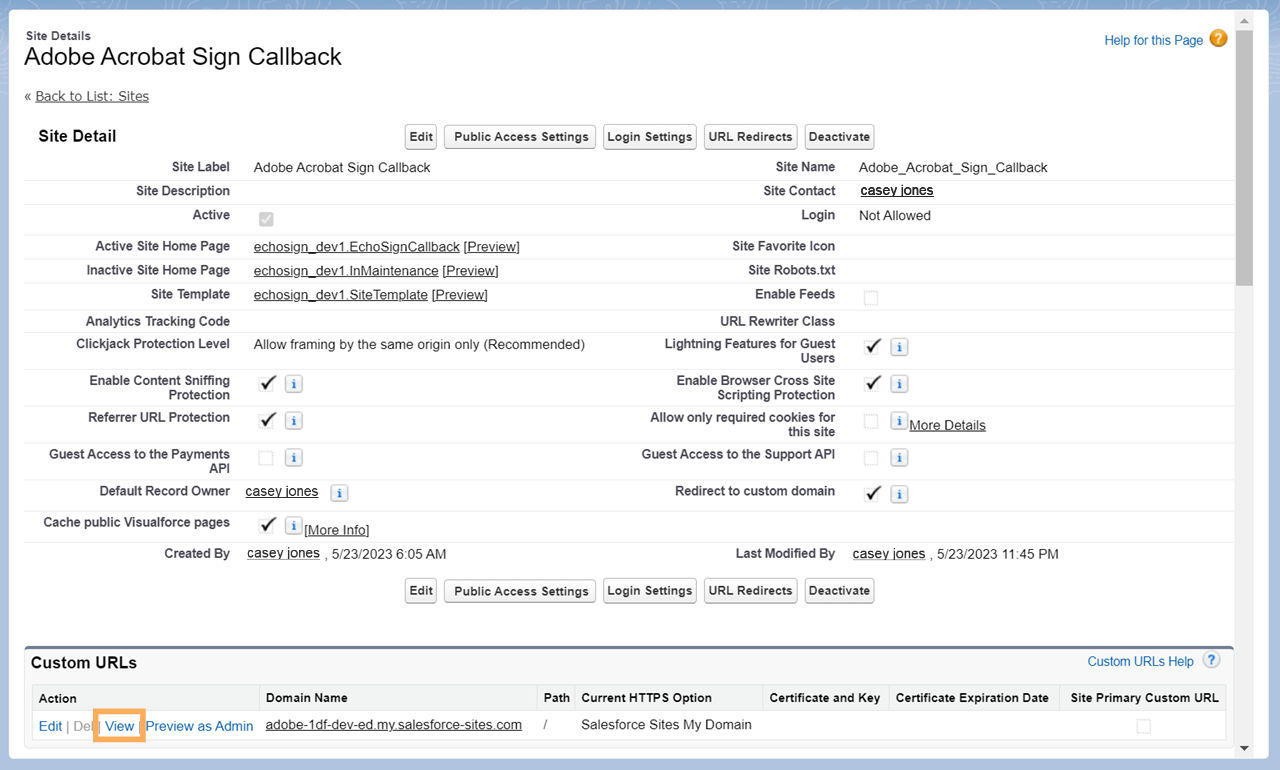1280x770 pixels.
Task: Toggle Allow only required cookies checkbox
Action: coord(871,421)
